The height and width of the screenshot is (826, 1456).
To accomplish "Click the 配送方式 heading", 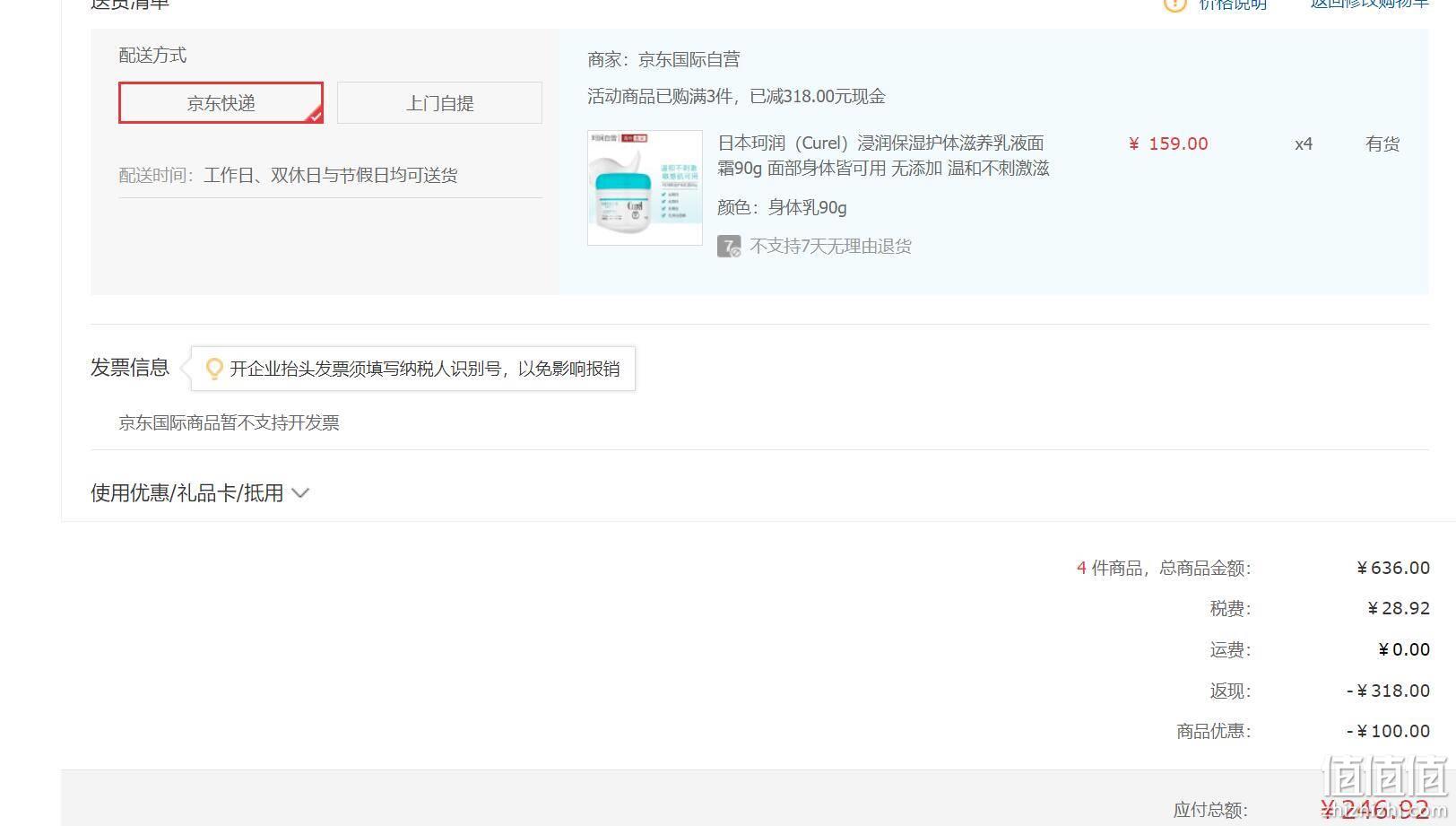I will 152,55.
